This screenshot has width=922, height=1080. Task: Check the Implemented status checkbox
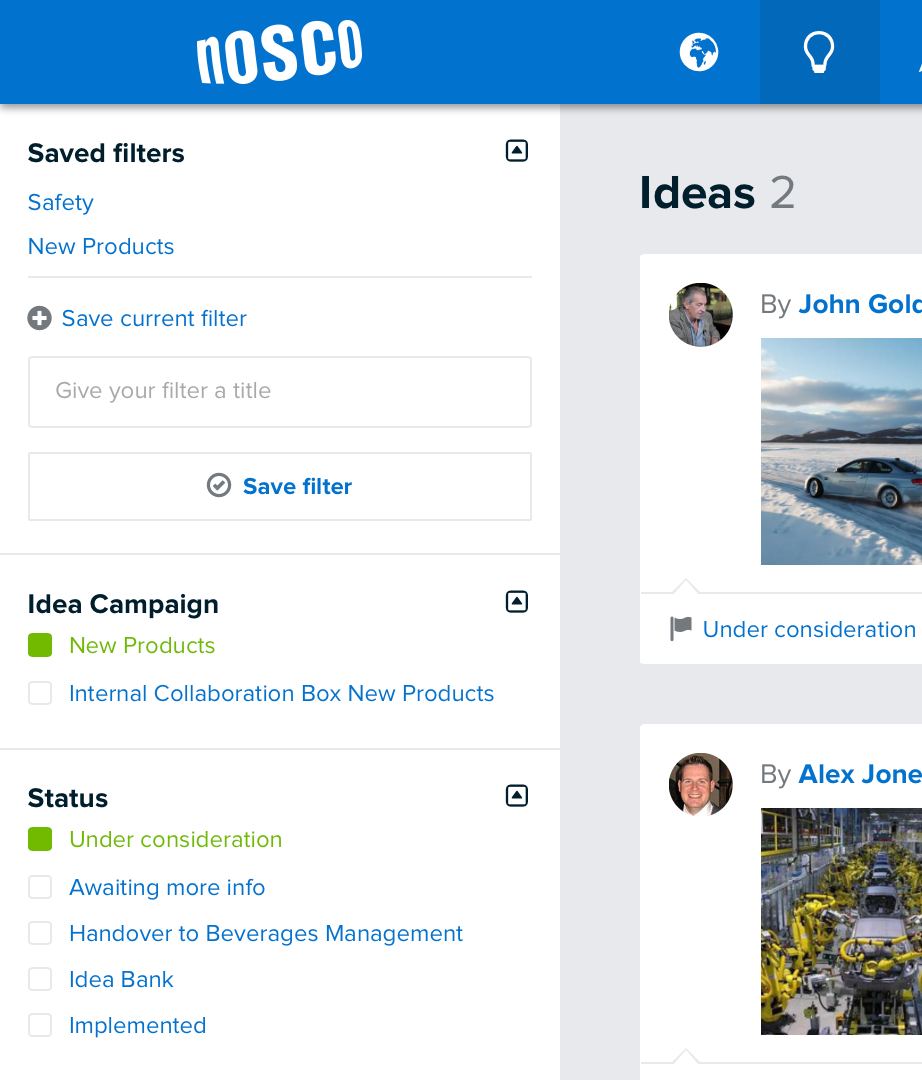40,1026
